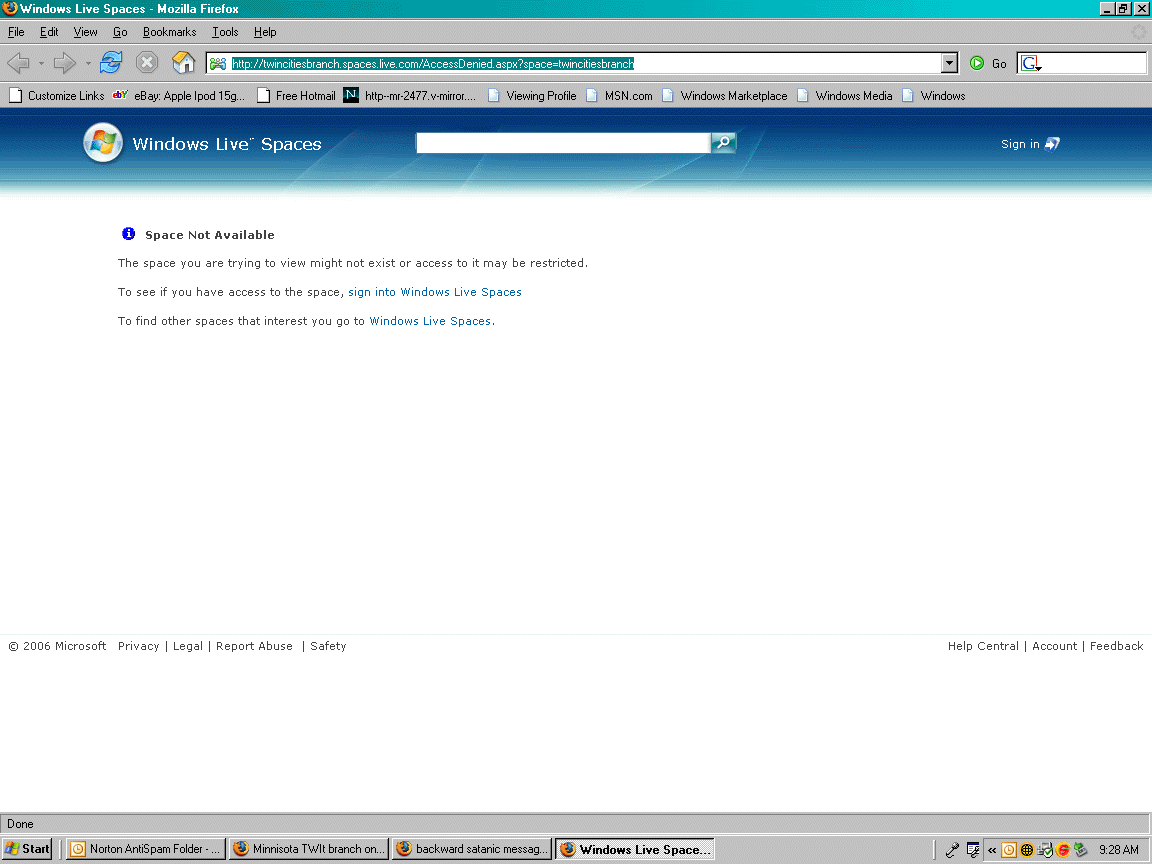Click the Stop loading icon
1152x864 pixels.
(x=147, y=62)
